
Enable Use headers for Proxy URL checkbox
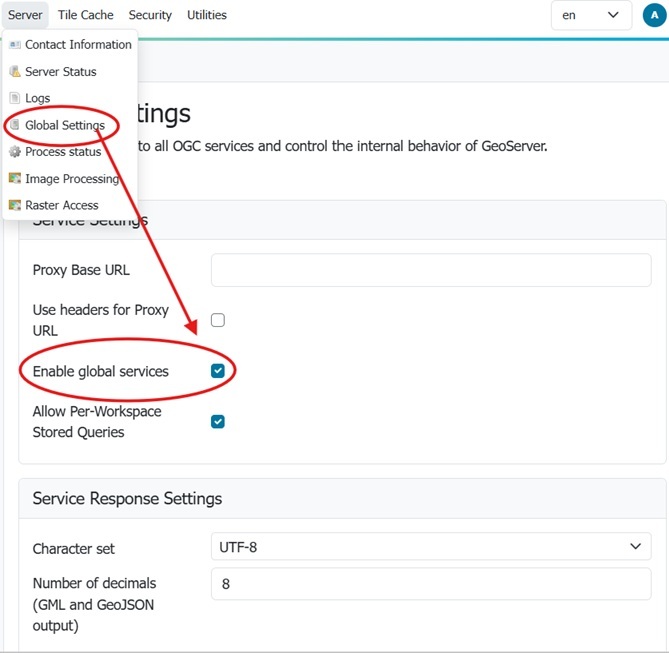point(218,320)
